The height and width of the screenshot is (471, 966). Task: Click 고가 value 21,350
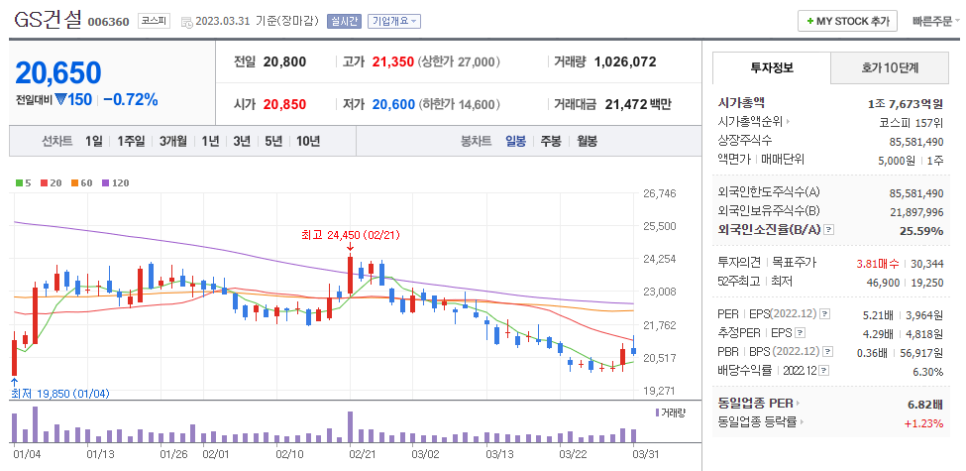(392, 62)
